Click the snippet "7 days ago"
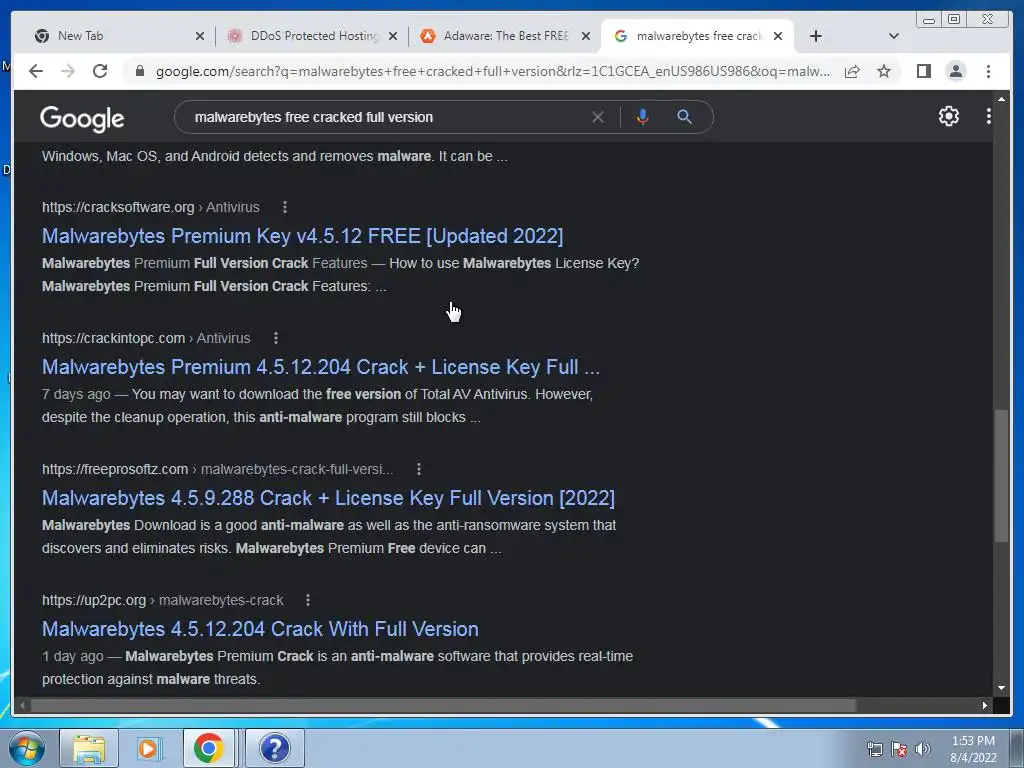The height and width of the screenshot is (768, 1024). (76, 394)
